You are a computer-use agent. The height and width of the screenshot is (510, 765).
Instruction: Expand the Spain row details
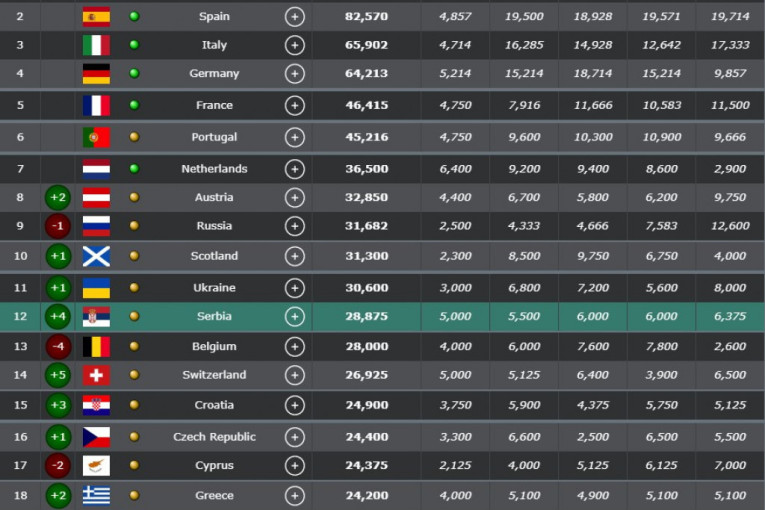click(x=294, y=16)
